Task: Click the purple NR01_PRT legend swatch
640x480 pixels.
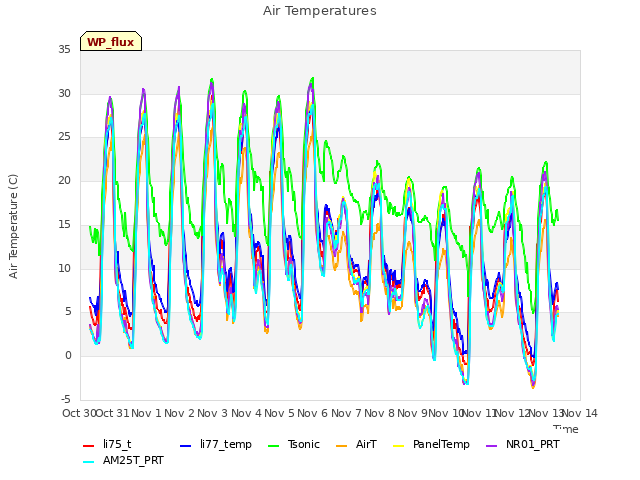Action: click(492, 446)
